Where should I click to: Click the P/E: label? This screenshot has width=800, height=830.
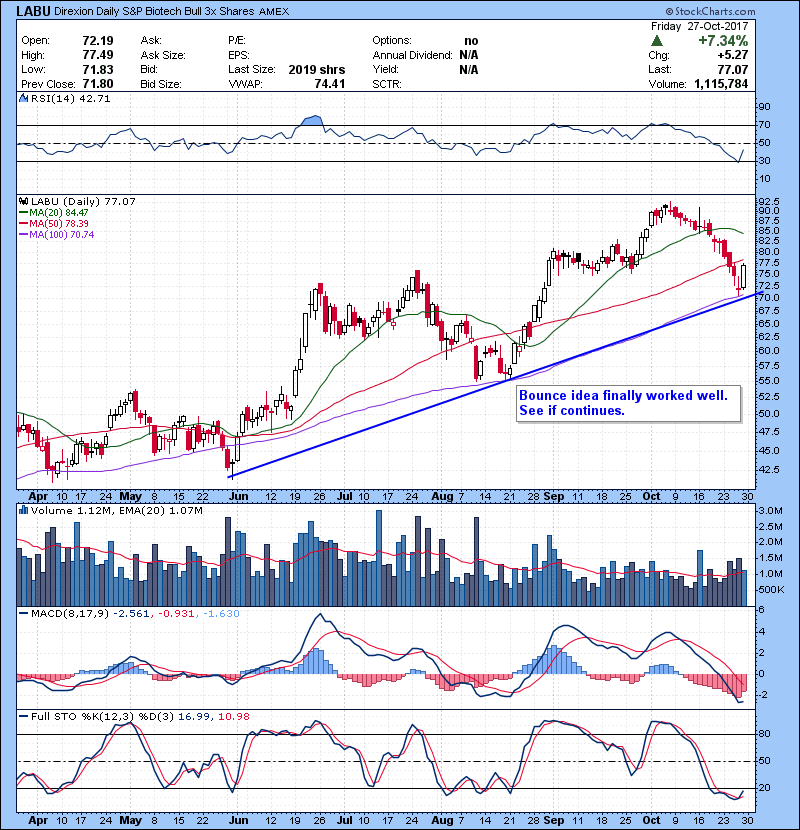237,40
